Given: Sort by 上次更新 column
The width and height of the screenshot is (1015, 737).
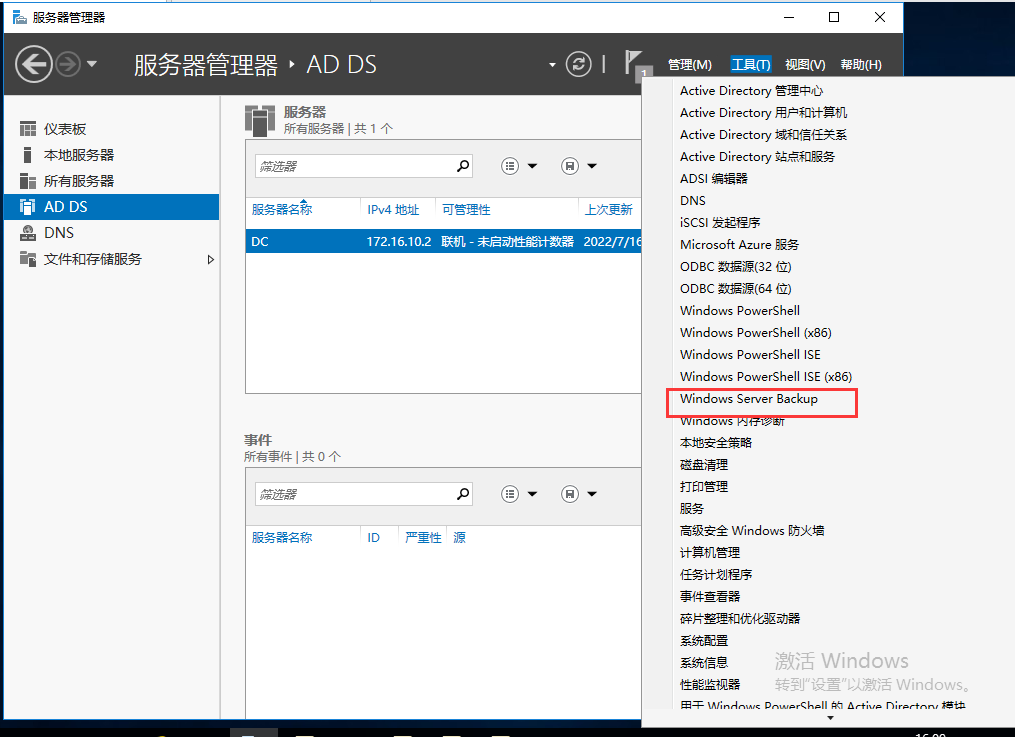Looking at the screenshot, I should [608, 210].
